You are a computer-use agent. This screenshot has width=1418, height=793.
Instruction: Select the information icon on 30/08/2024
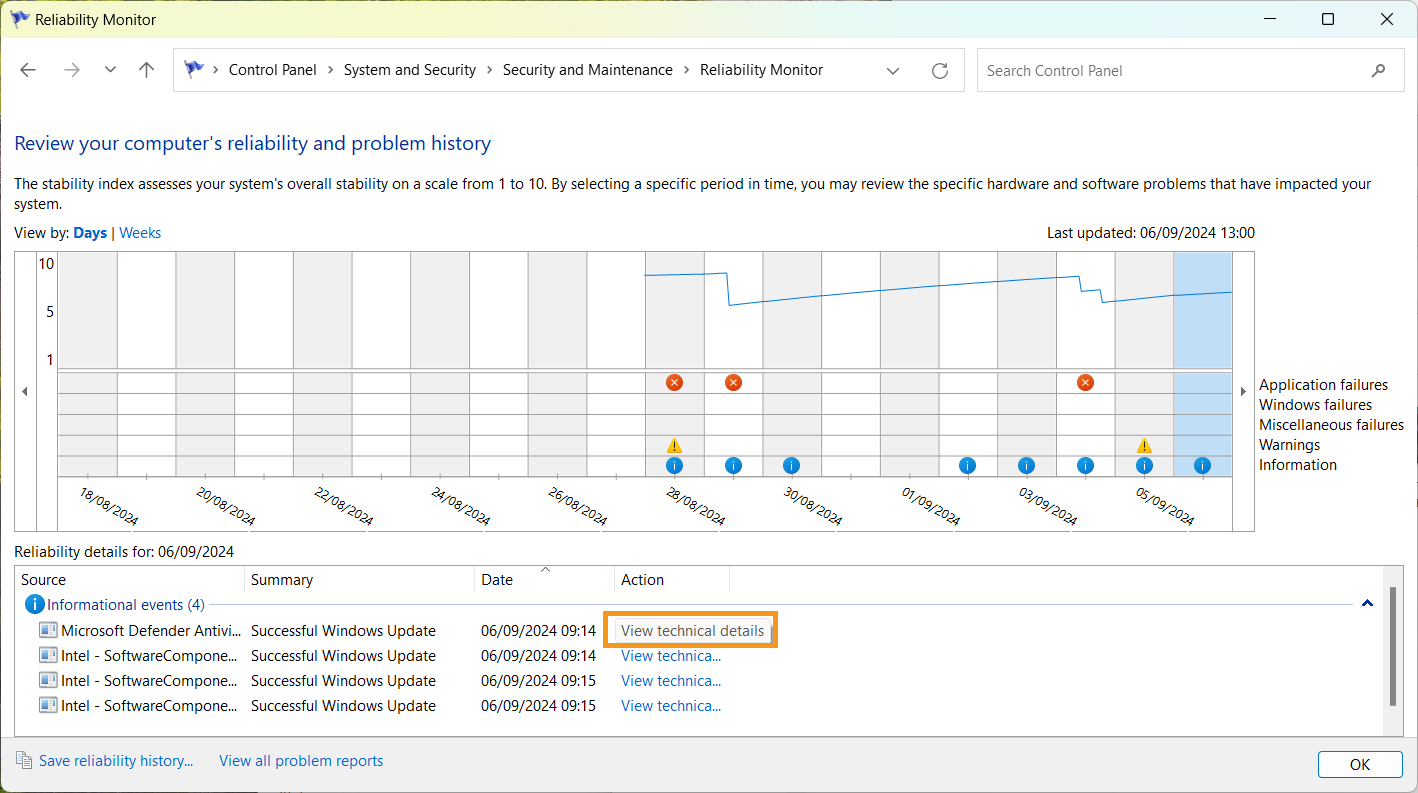(791, 465)
